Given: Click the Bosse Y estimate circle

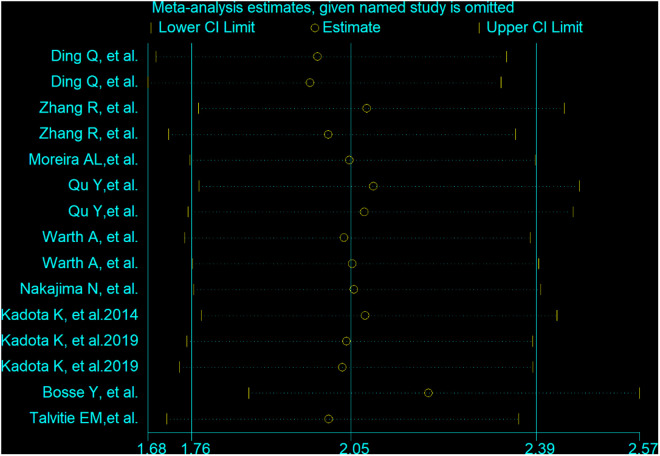Looking at the screenshot, I should click(428, 393).
